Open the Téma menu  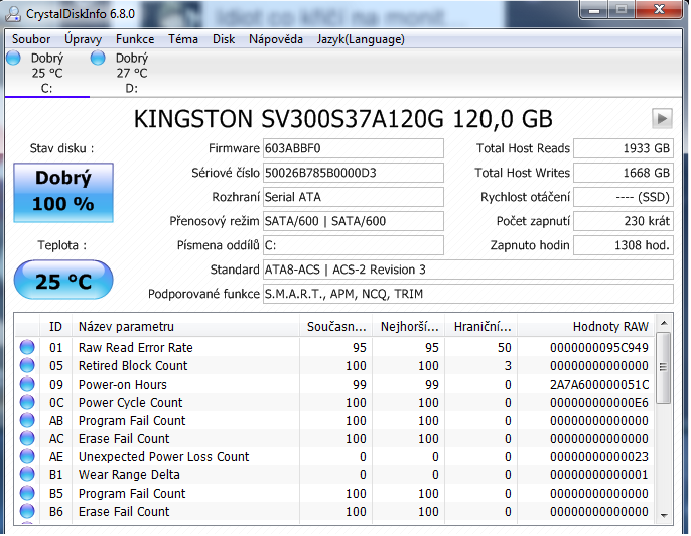pyautogui.click(x=182, y=39)
